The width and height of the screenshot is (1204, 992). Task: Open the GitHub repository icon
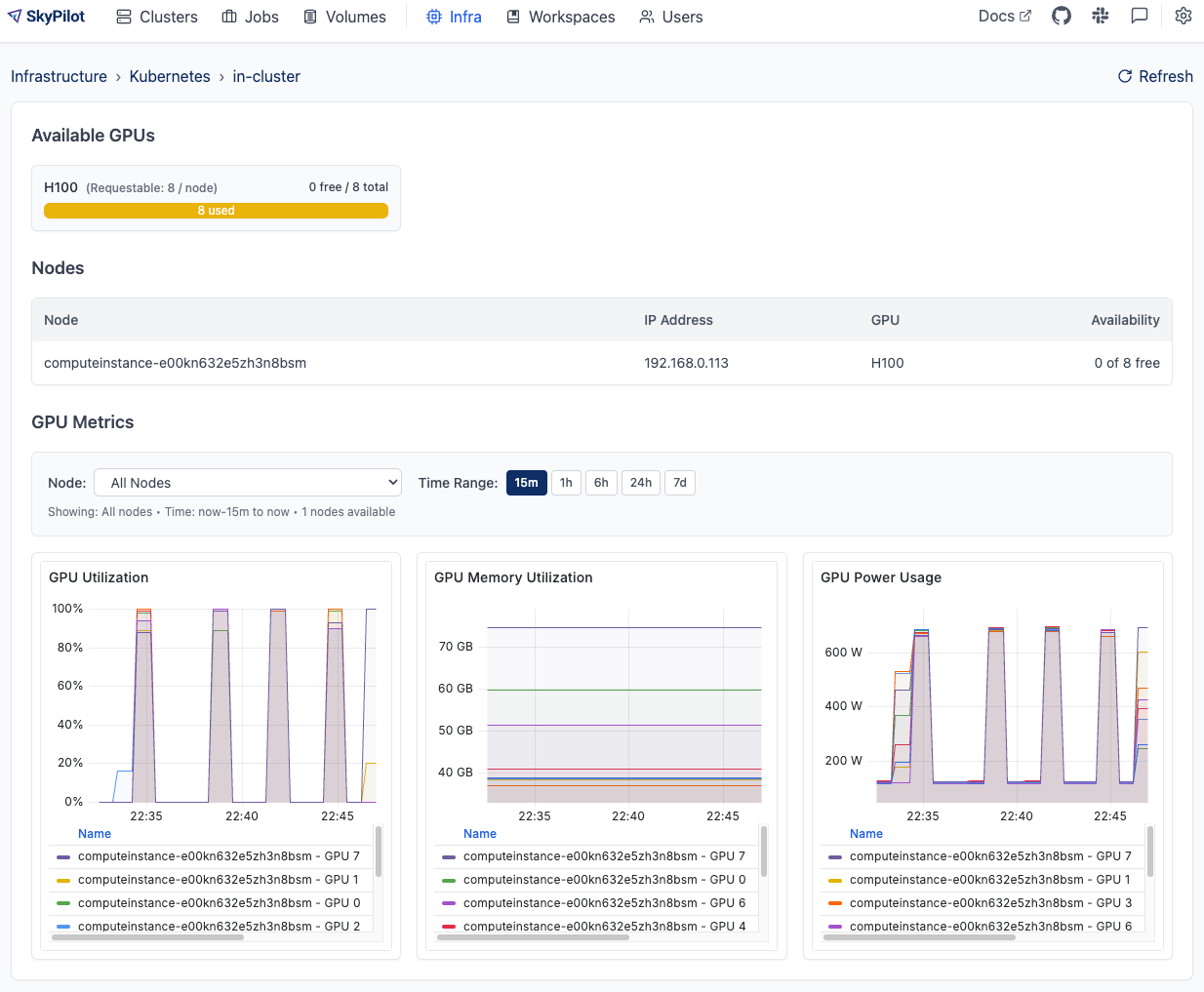(1062, 17)
